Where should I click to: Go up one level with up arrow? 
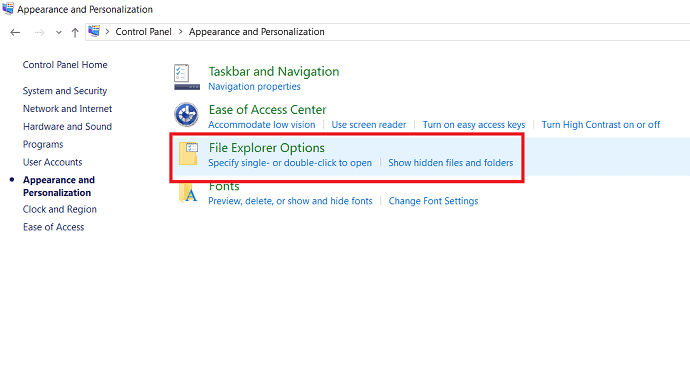(x=75, y=32)
